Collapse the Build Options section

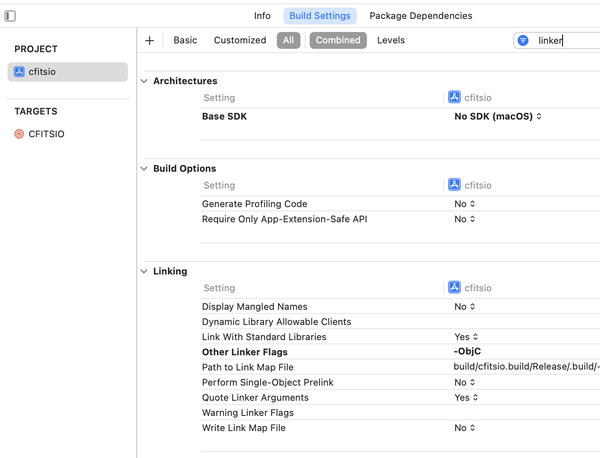pos(144,169)
